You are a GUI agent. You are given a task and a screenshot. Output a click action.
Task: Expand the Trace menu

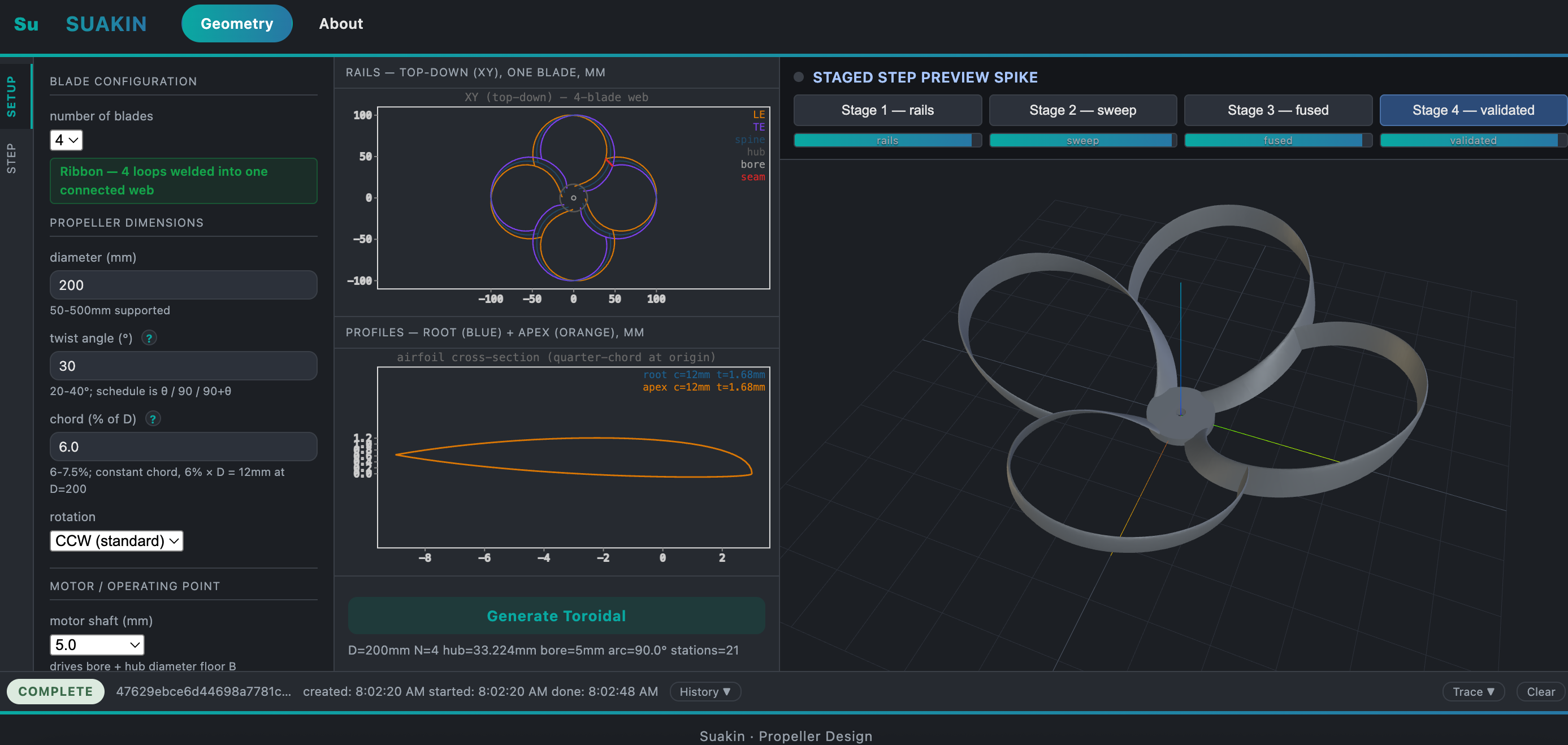tap(1473, 691)
